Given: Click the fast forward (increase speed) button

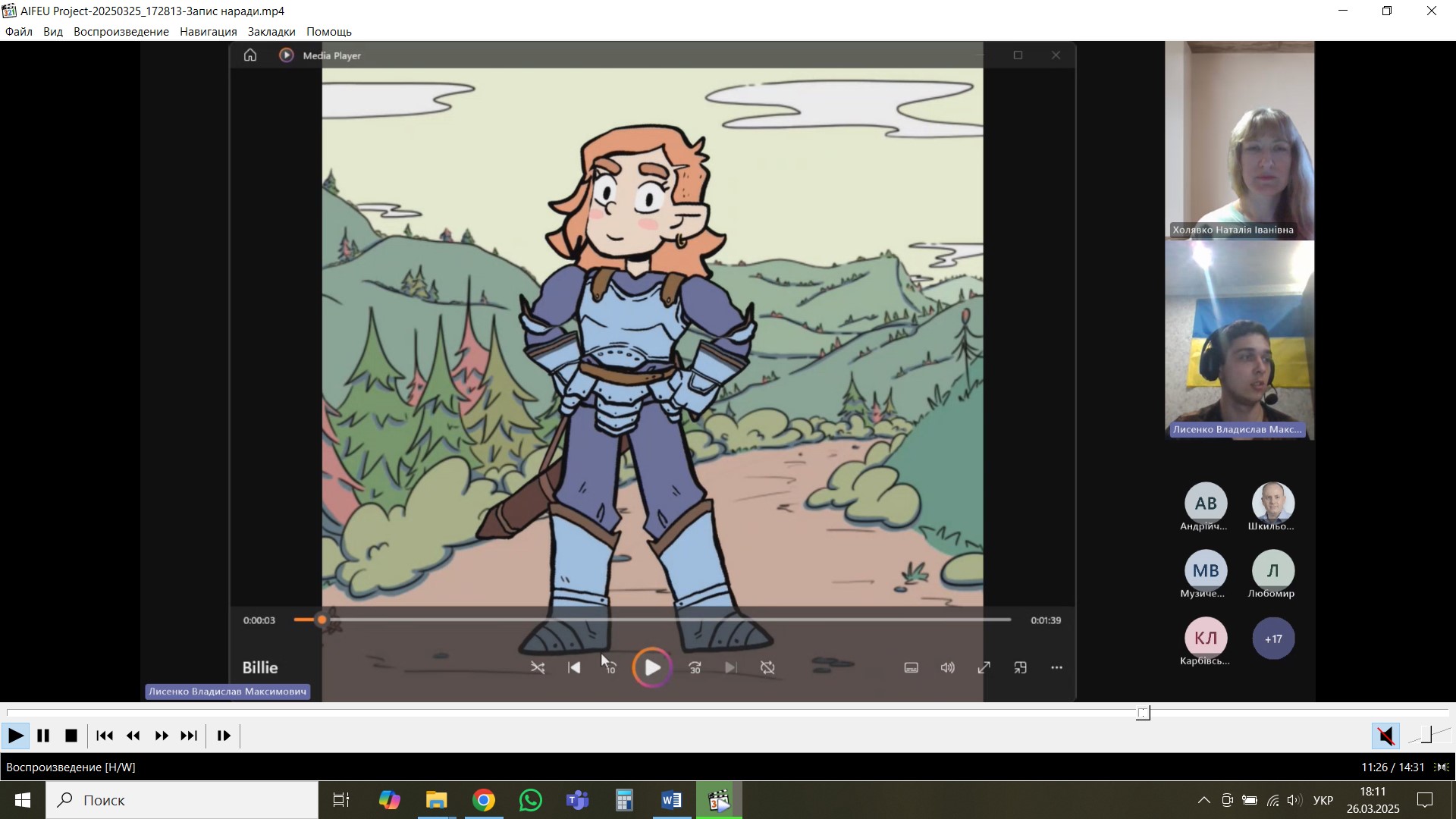Looking at the screenshot, I should coord(162,736).
